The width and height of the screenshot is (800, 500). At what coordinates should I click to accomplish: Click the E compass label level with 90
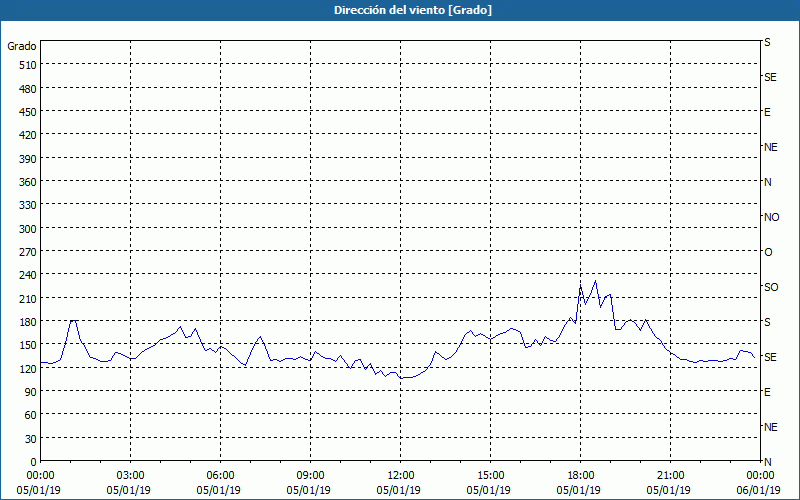[767, 392]
